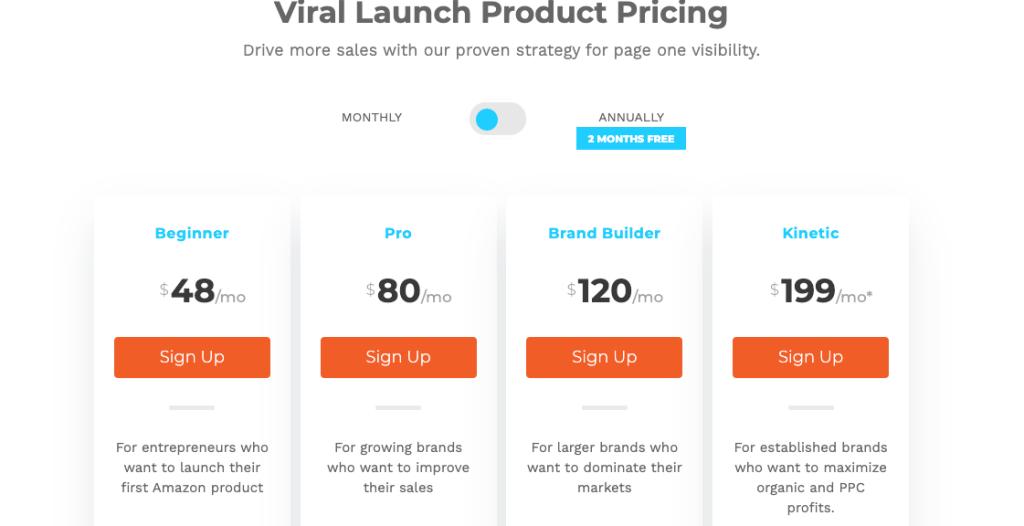The image size is (1024, 526).
Task: Hit Sign Up on the Kinetic plan
Action: pyautogui.click(x=810, y=357)
